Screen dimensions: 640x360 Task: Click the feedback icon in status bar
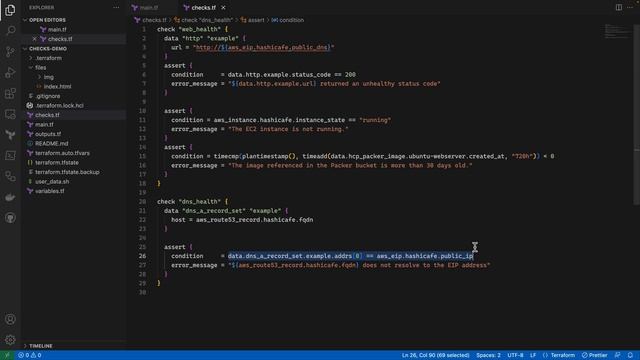618,355
